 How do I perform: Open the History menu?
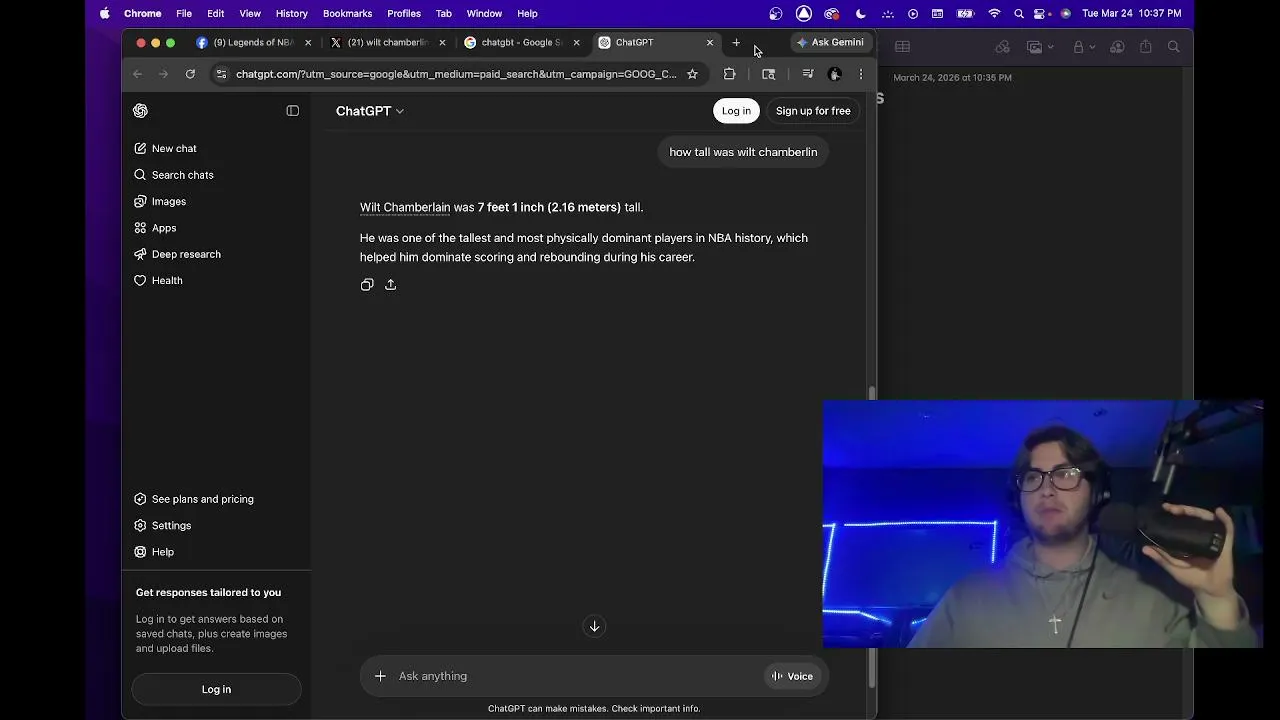point(291,14)
